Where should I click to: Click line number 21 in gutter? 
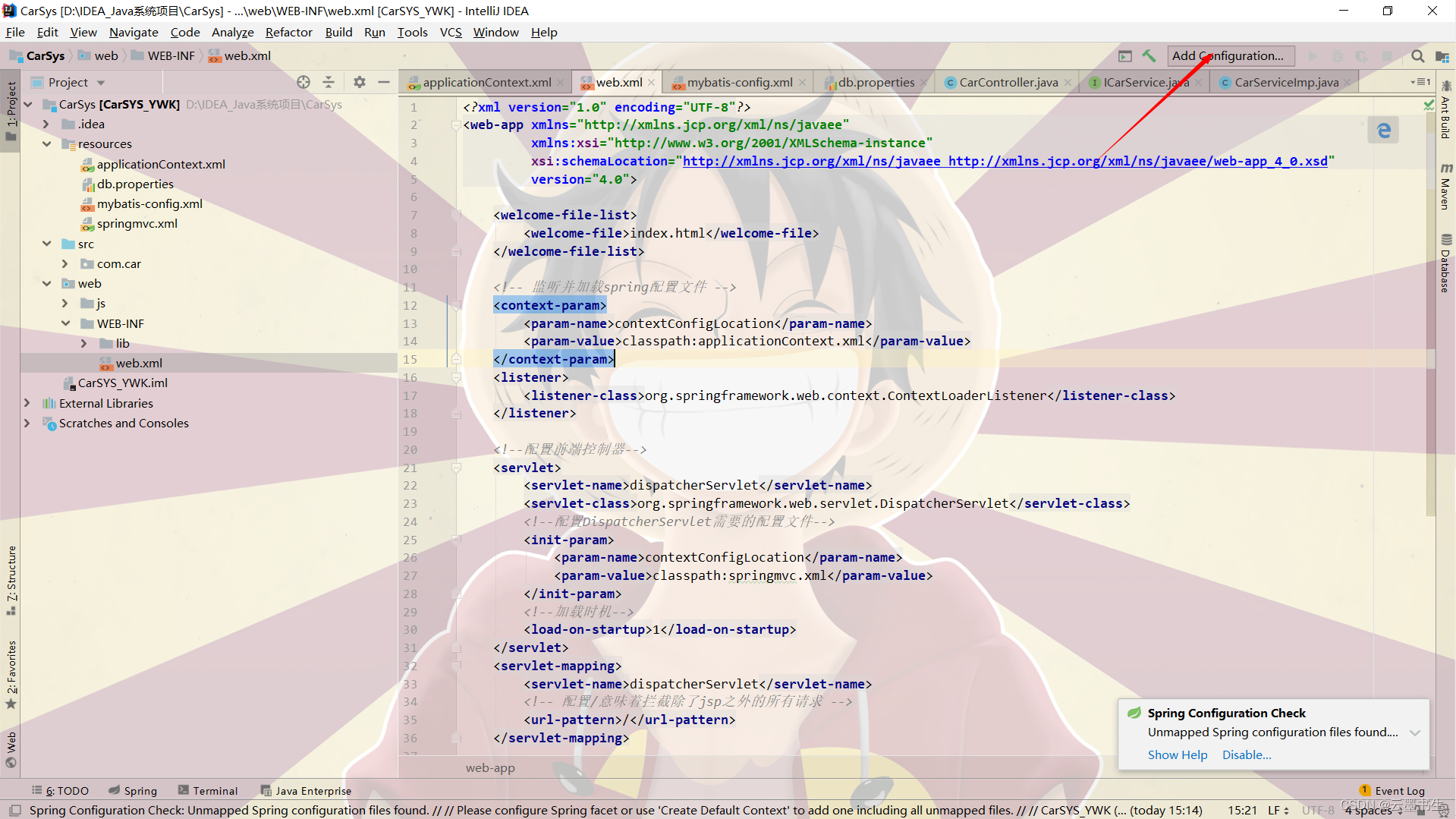click(410, 468)
